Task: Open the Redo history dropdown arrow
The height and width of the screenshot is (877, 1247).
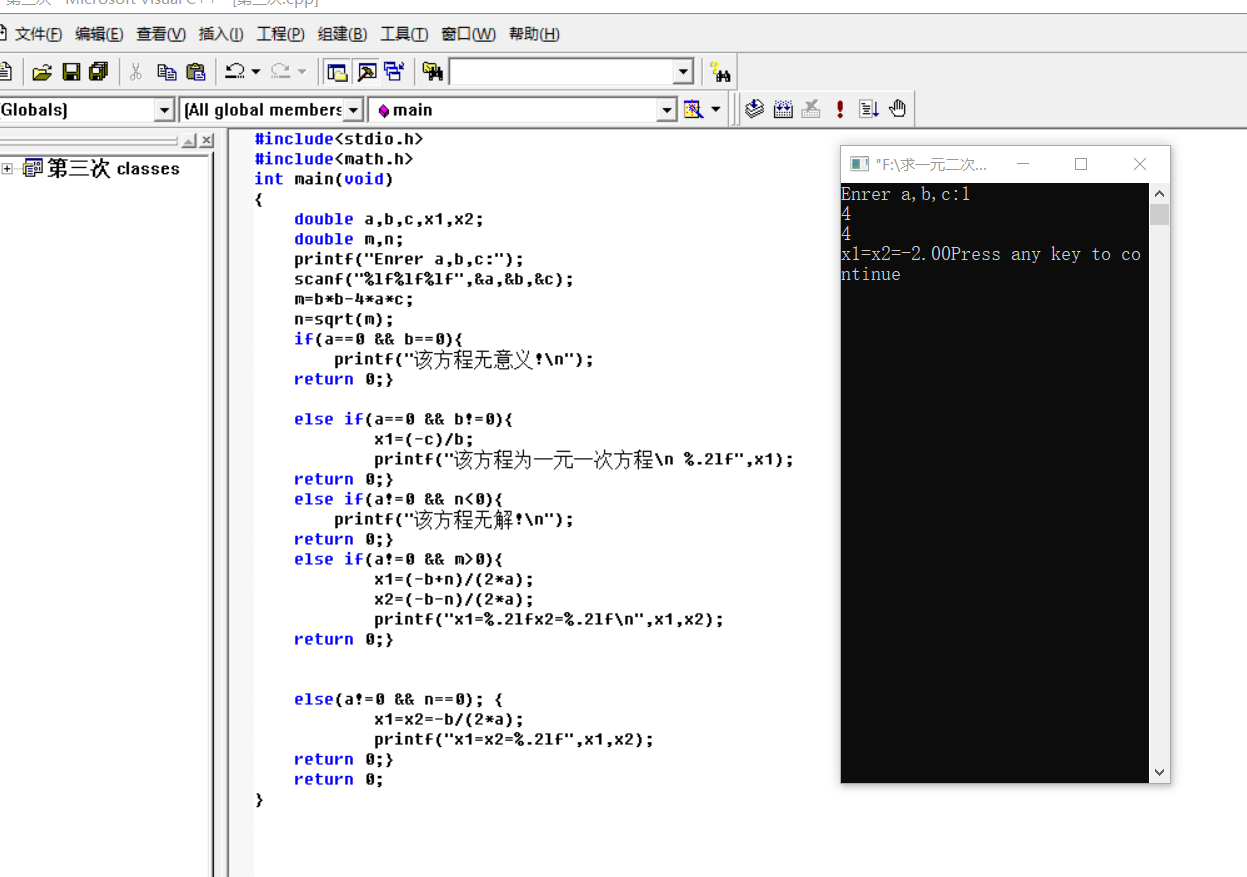Action: click(x=302, y=72)
